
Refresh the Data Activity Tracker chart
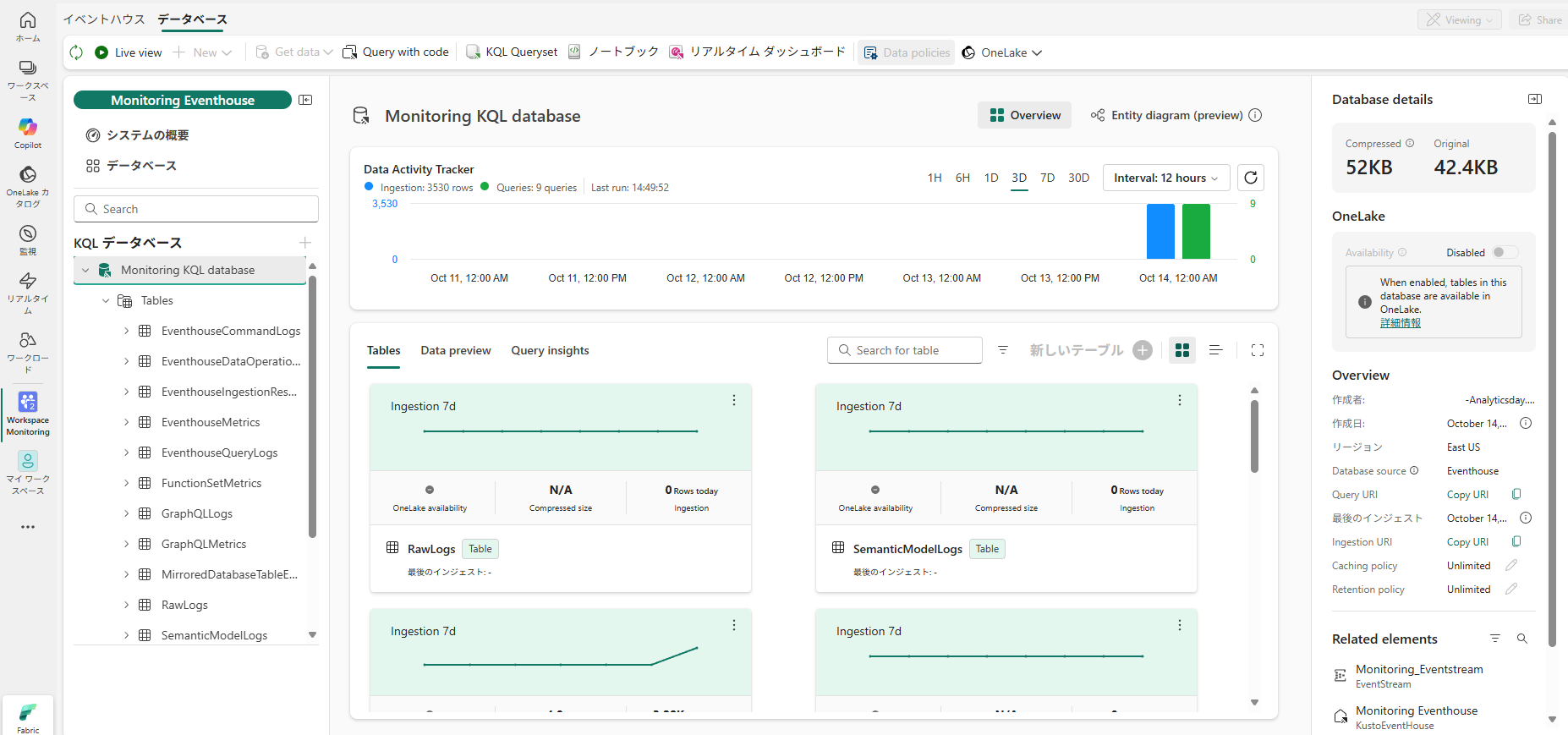(x=1251, y=178)
